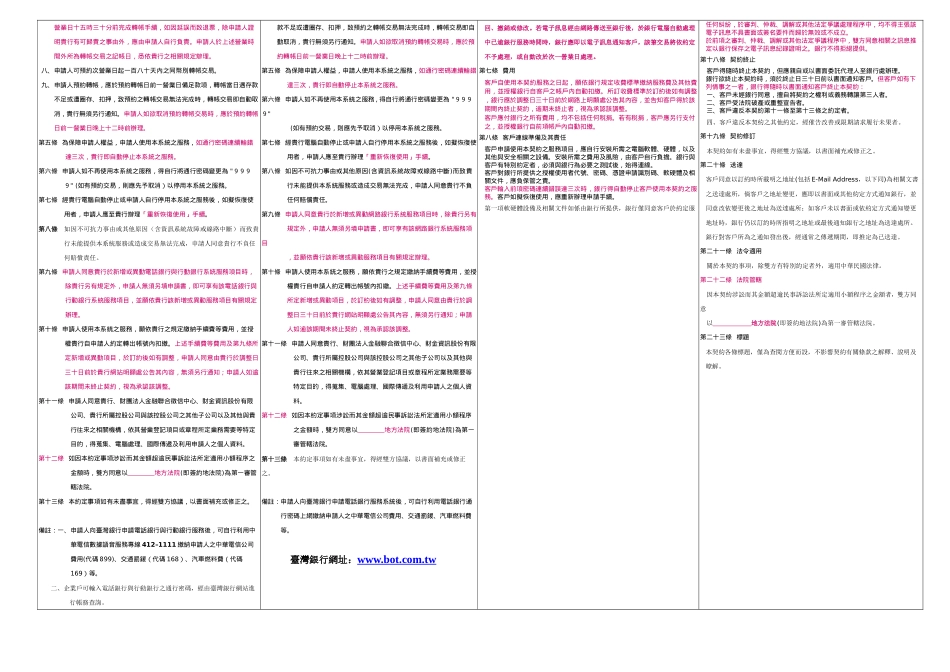Screen dimensions: 950x672
Task: Click line starting 八、申請人可預約
Action: coord(129,71)
